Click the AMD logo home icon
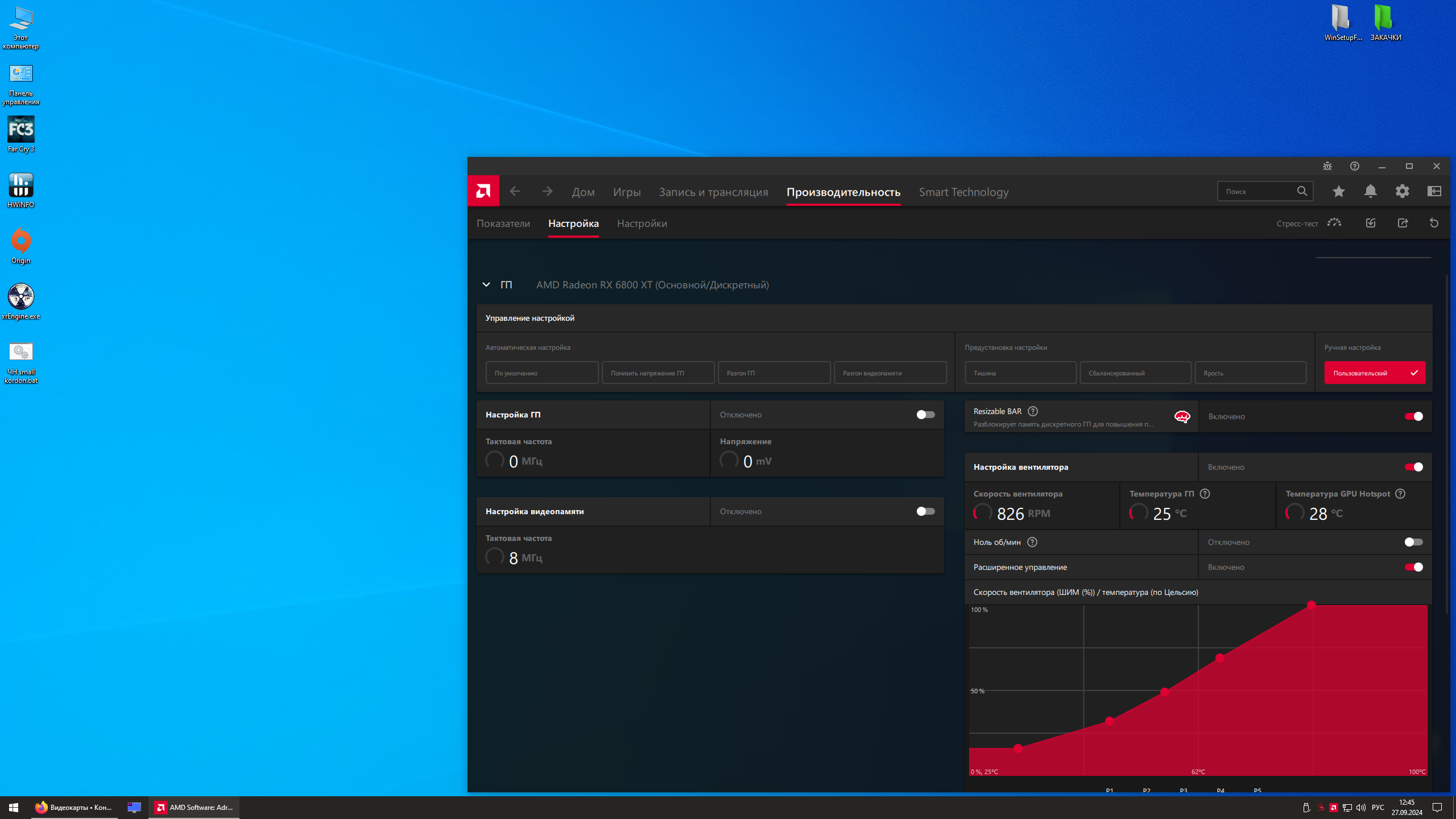This screenshot has width=1456, height=819. [483, 191]
